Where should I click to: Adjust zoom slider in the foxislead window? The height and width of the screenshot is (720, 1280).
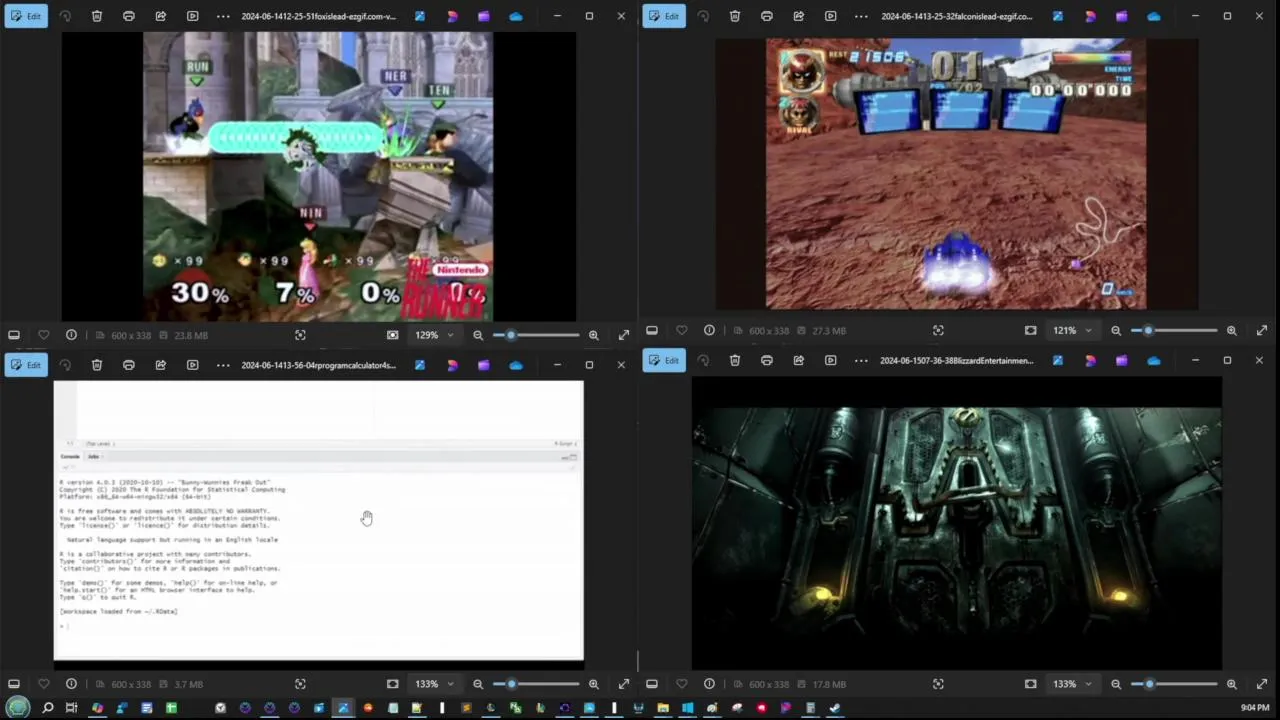[x=536, y=335]
